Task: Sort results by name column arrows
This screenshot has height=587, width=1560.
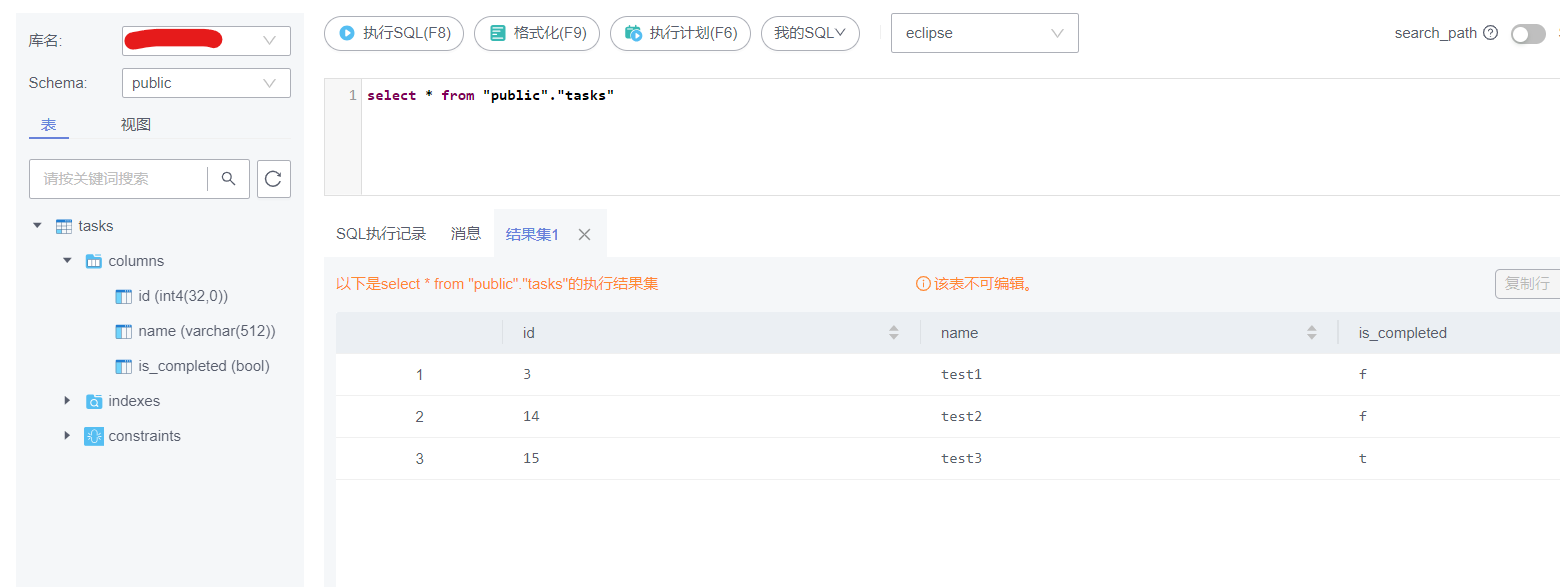Action: click(x=1312, y=333)
